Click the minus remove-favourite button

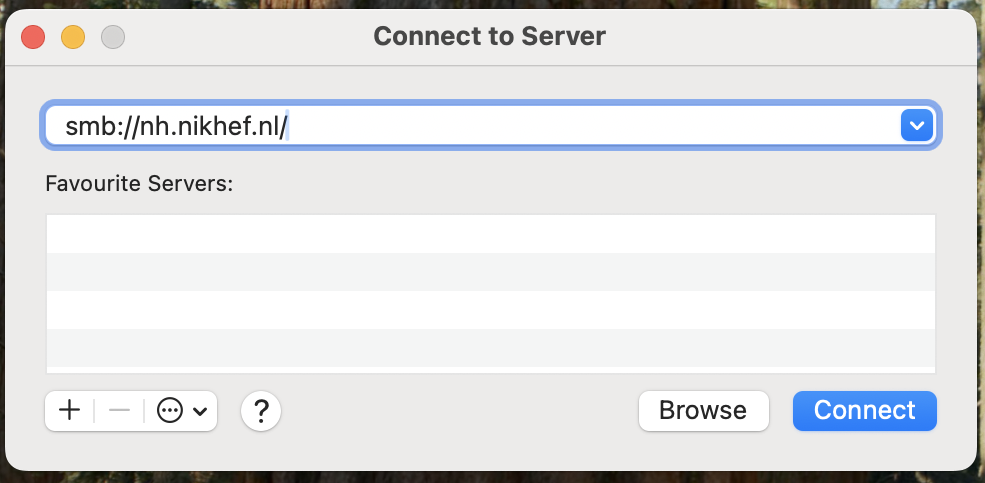tap(119, 411)
